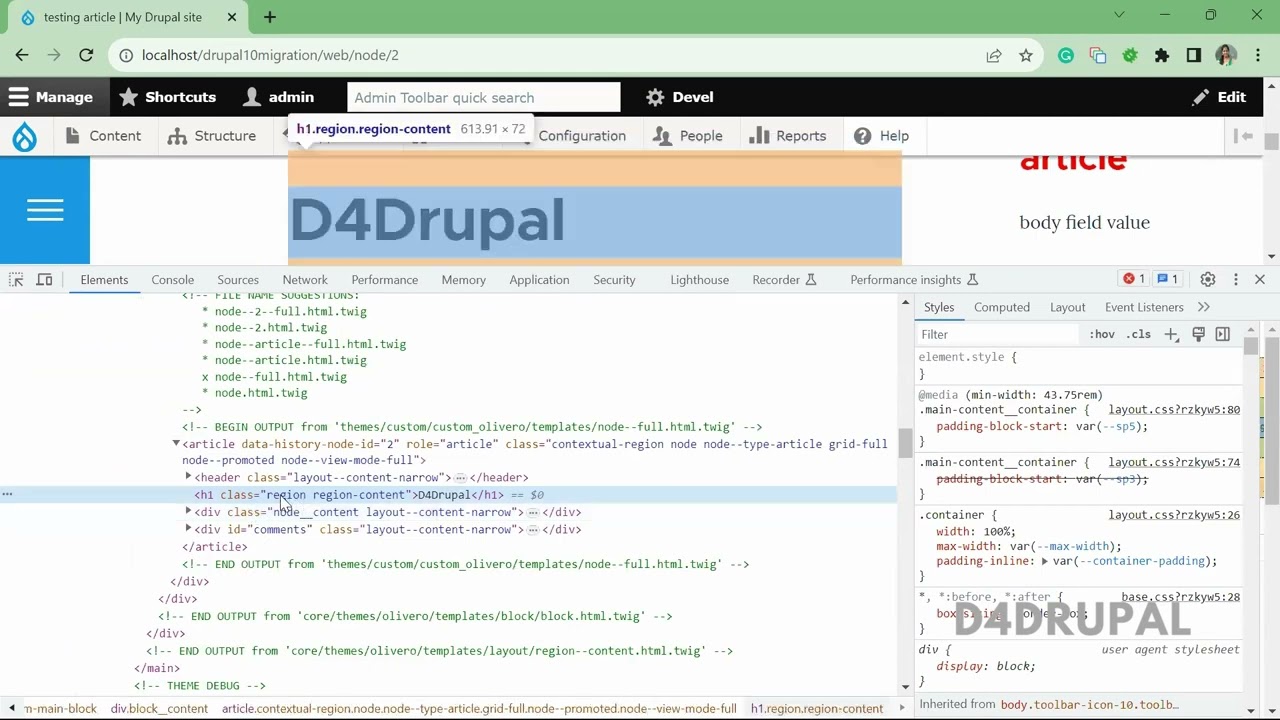Screen dimensions: 1280x720
Task: Switch to the Computed styles tab
Action: [1002, 307]
